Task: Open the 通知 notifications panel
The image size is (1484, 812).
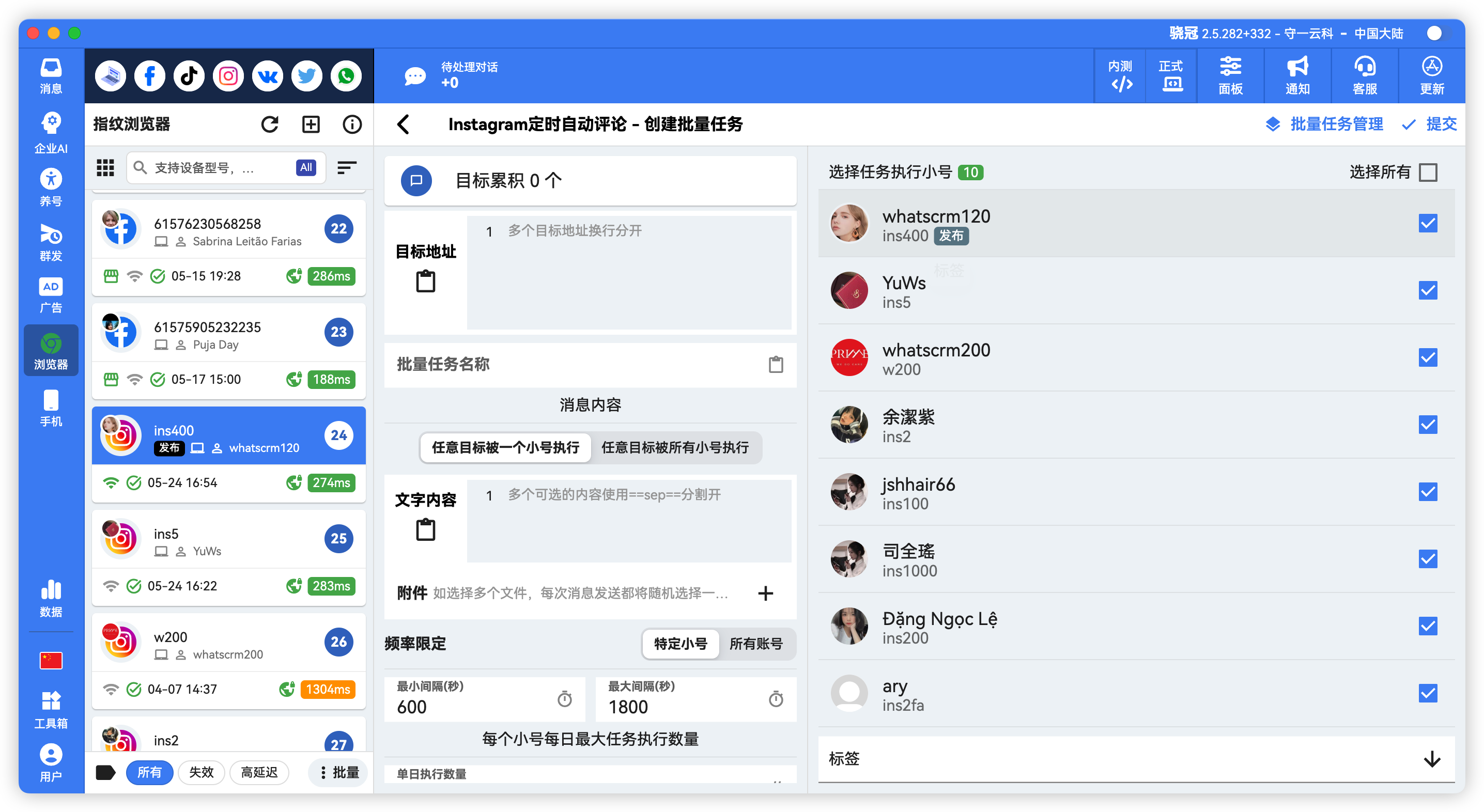Action: (1297, 75)
